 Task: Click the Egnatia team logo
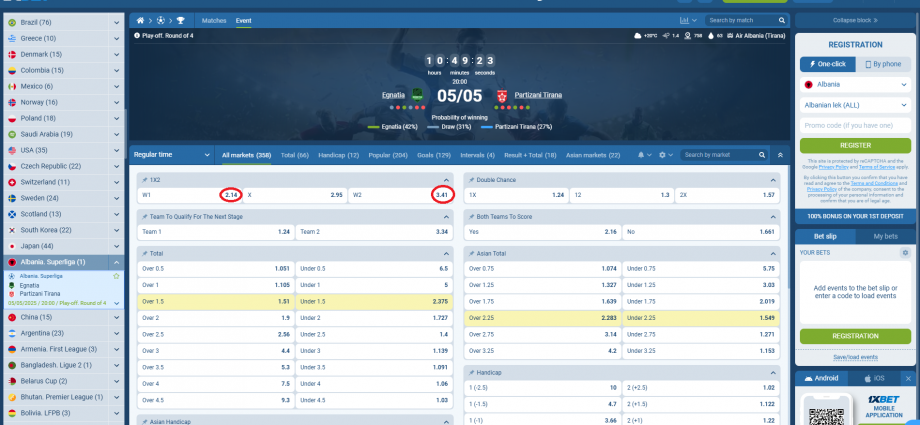click(417, 95)
